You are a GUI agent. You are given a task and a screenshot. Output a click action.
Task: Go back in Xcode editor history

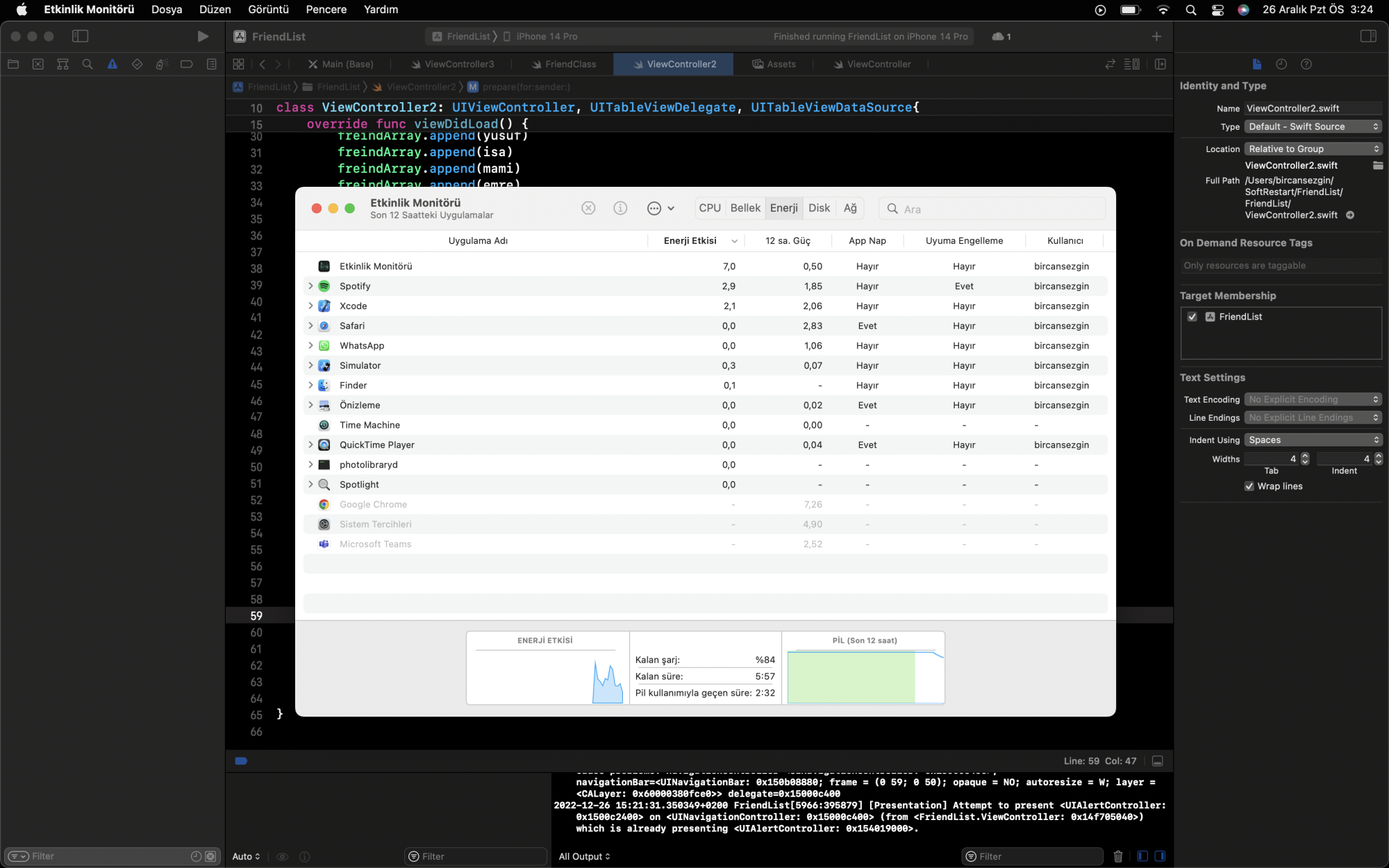coord(263,64)
